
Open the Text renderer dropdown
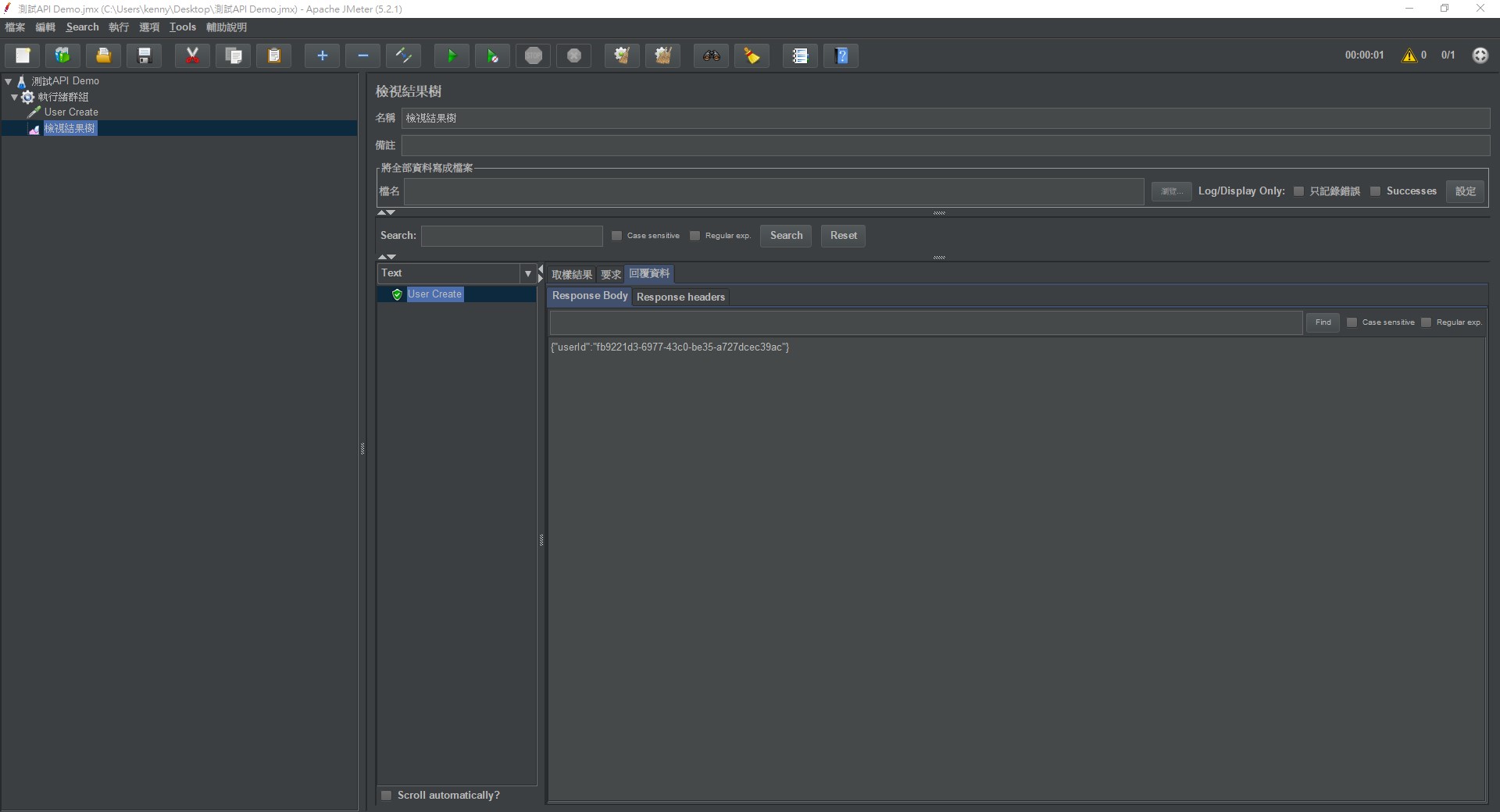527,273
